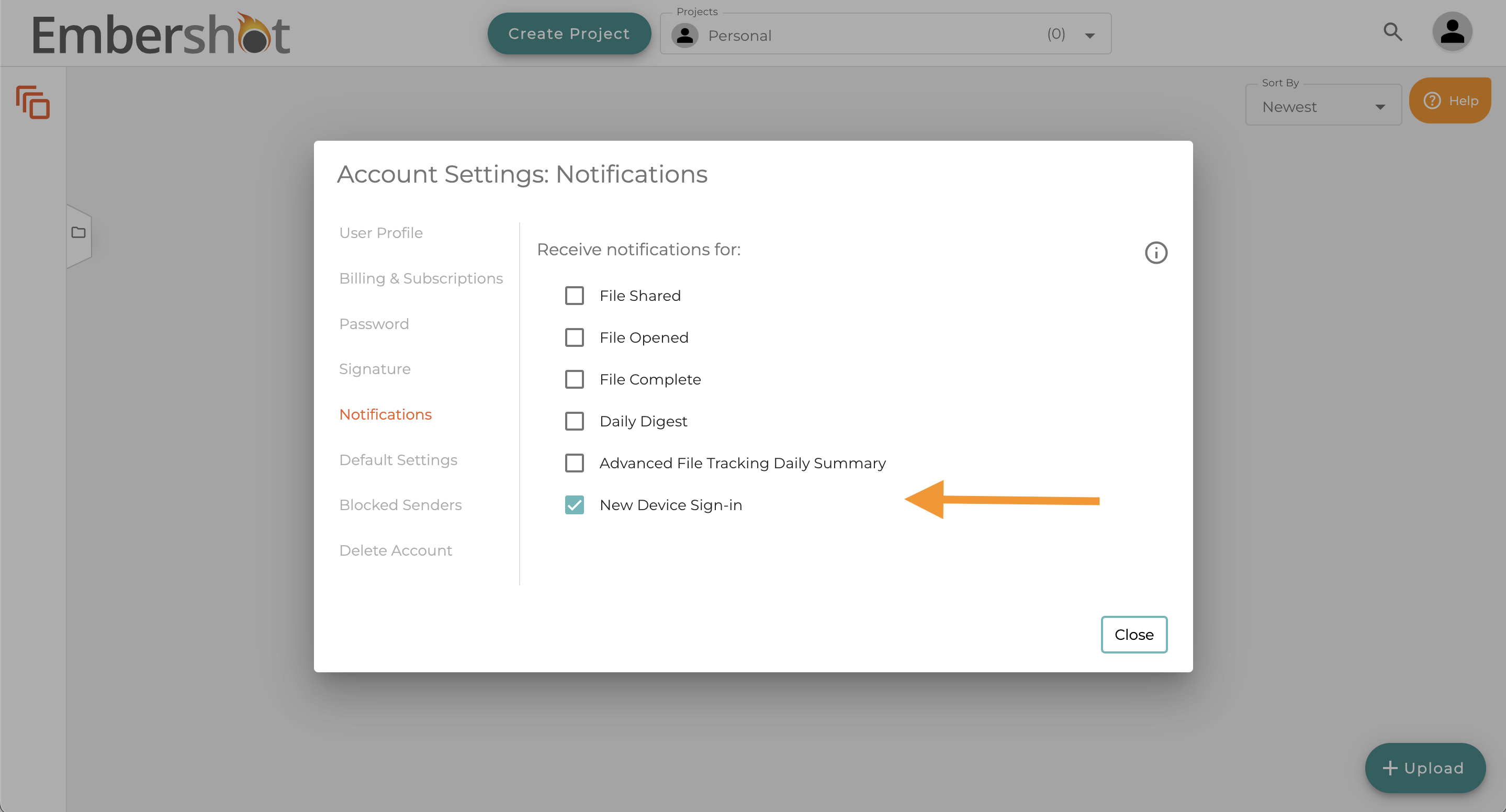Enable the File Complete checkbox
This screenshot has width=1506, height=812.
(x=574, y=379)
